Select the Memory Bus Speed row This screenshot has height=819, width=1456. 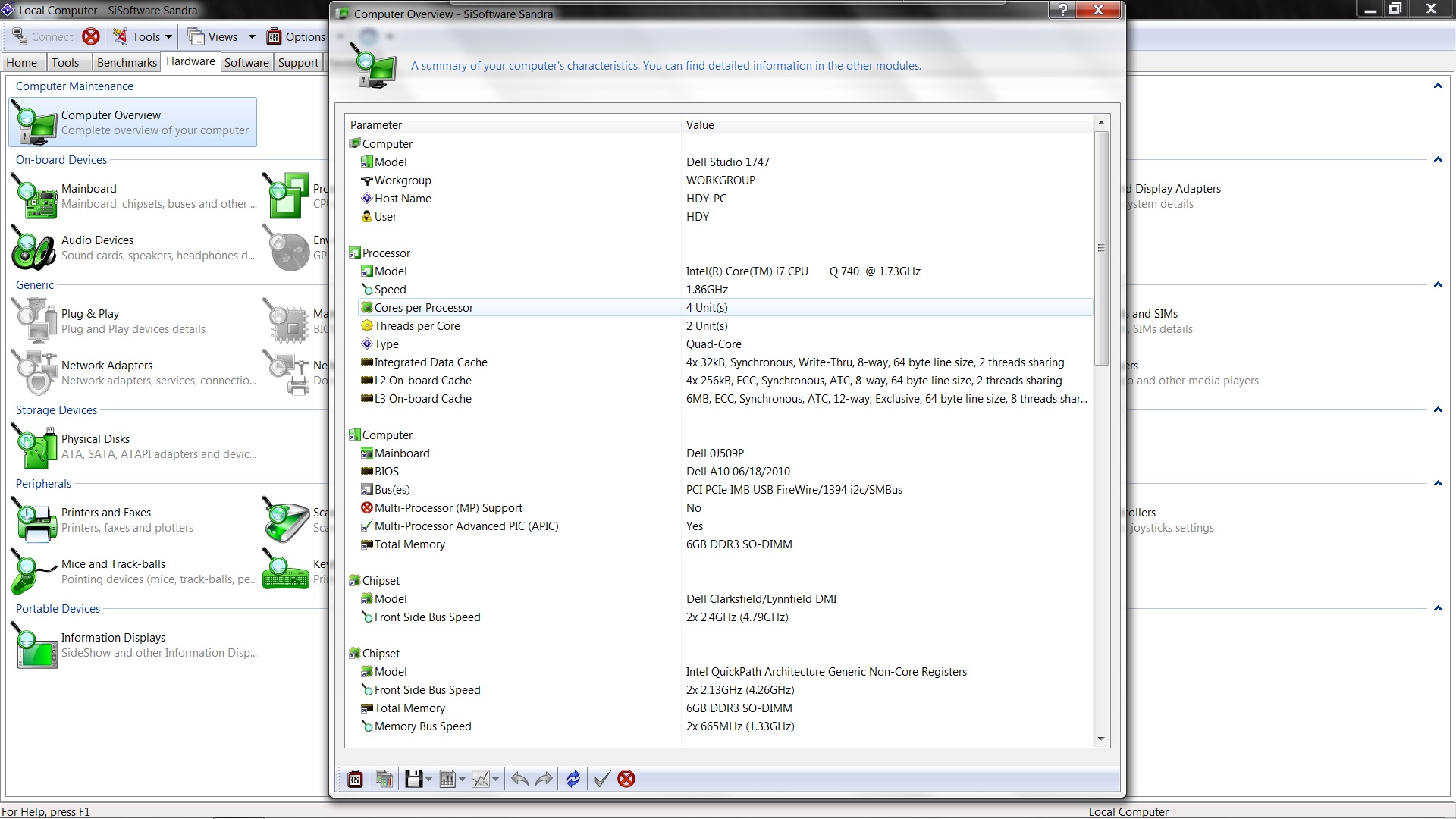point(725,726)
